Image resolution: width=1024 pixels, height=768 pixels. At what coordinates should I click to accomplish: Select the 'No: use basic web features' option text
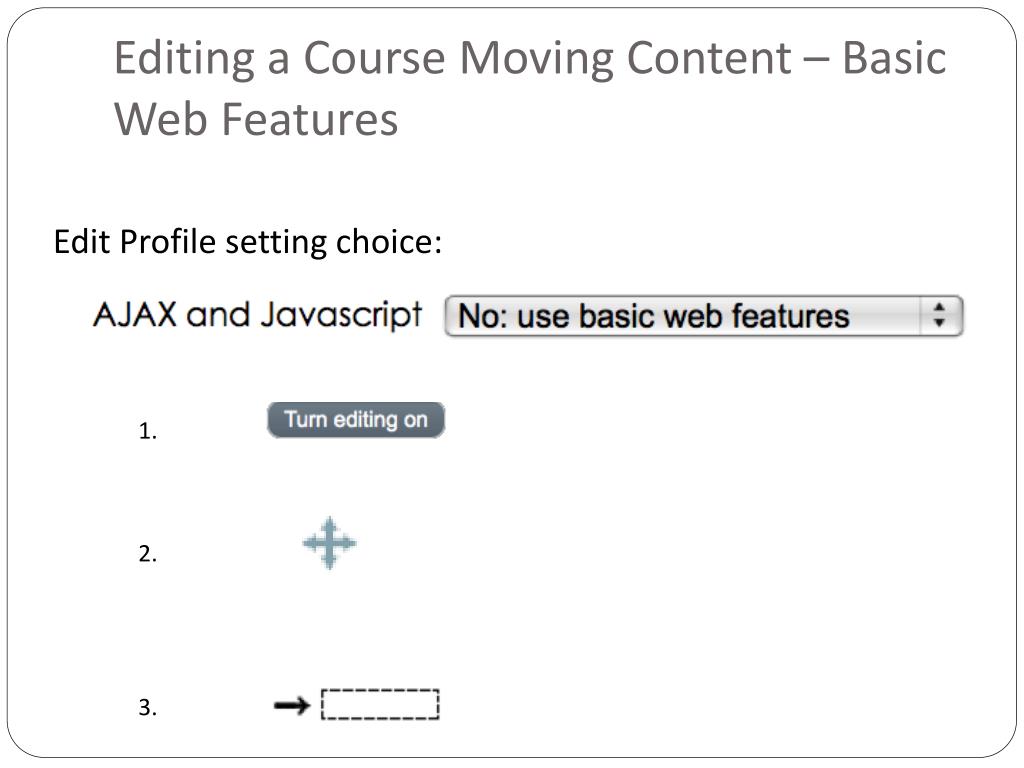click(653, 316)
